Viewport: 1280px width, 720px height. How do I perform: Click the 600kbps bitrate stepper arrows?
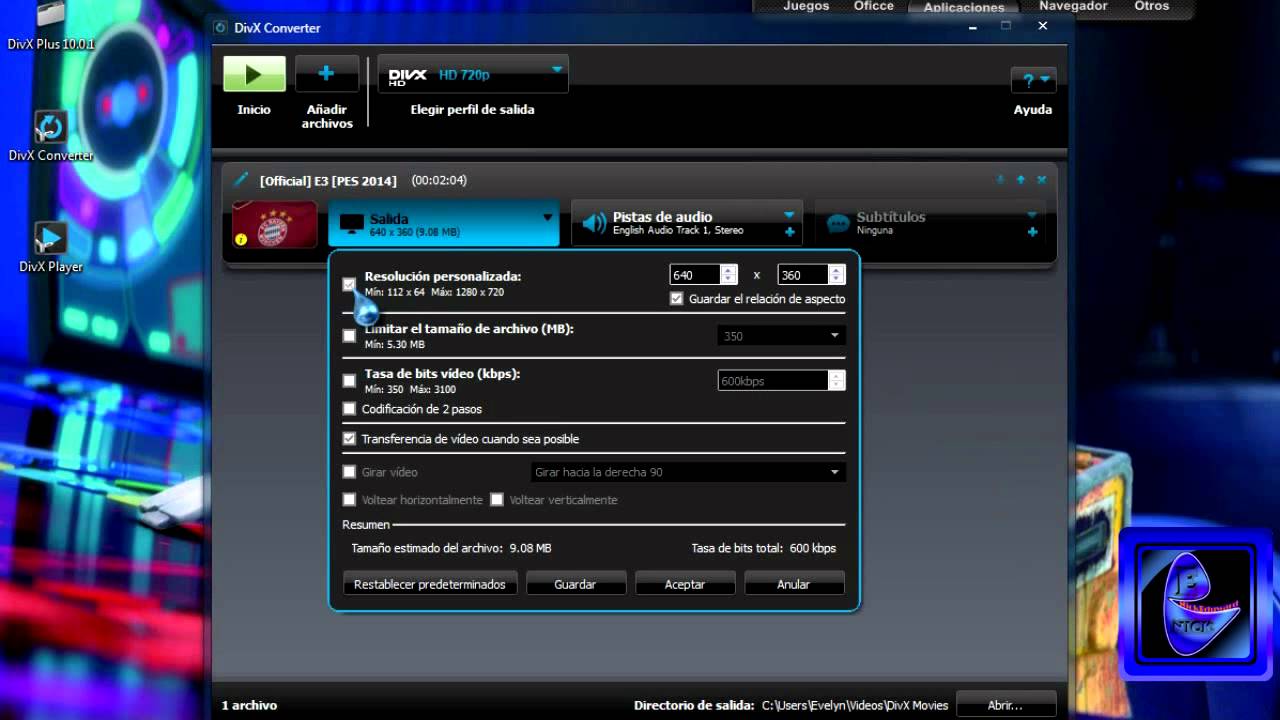click(837, 381)
